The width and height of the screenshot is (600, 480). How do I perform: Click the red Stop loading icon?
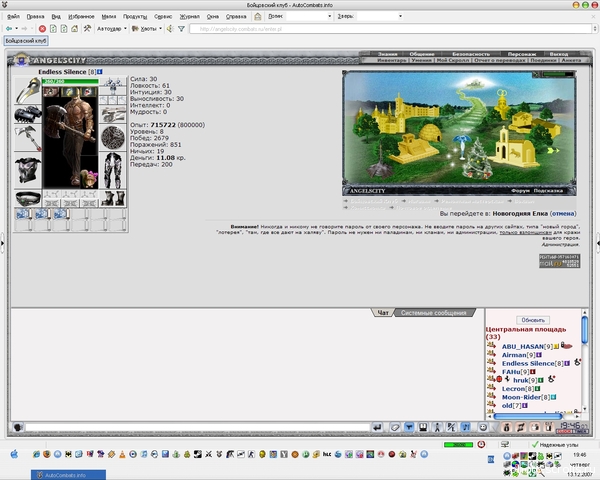click(x=42, y=29)
